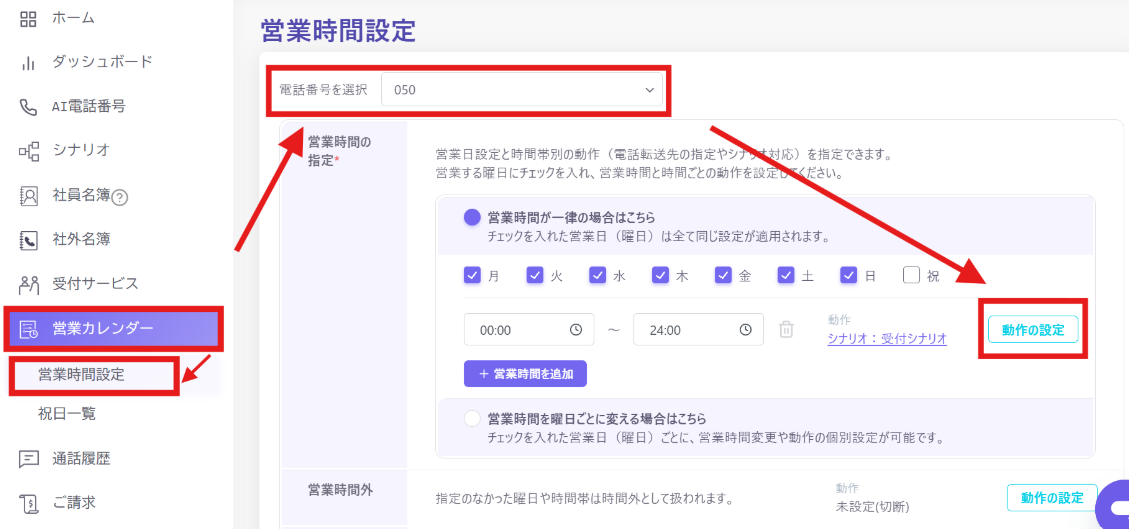The image size is (1129, 529).
Task: Click the 受付サービス people icon
Action: tap(28, 284)
